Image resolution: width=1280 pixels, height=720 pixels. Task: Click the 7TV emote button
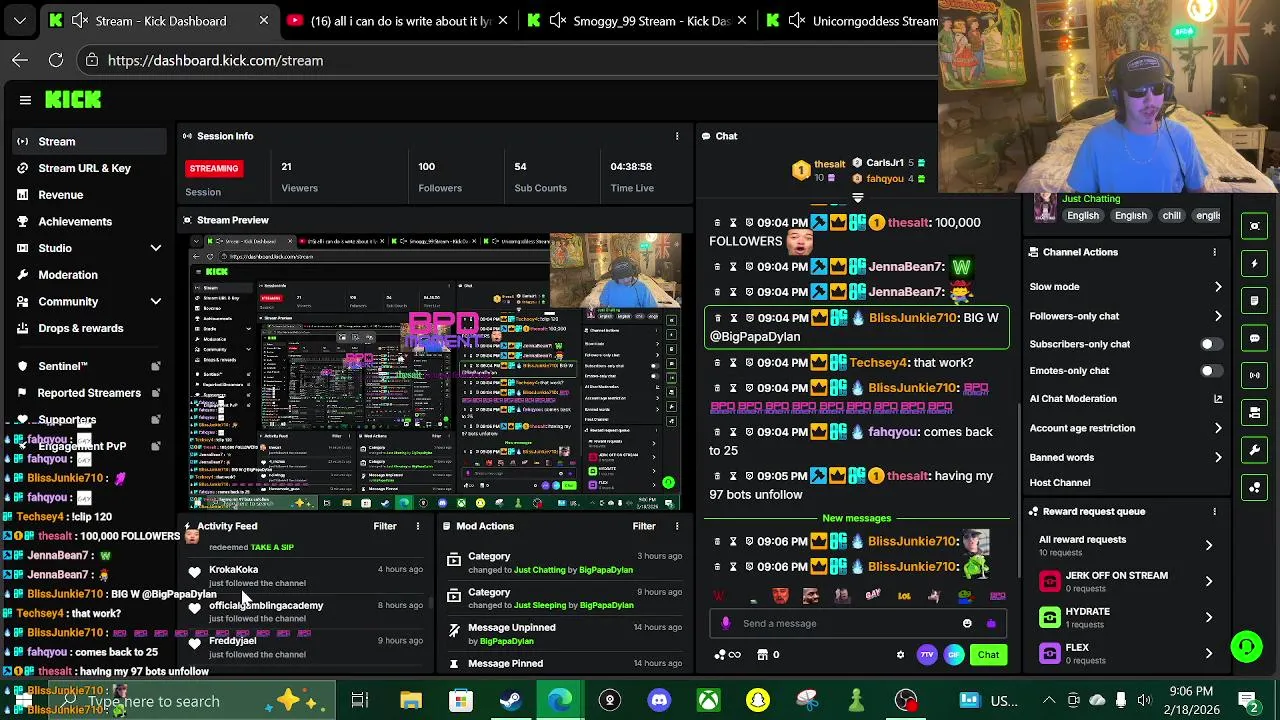pyautogui.click(x=927, y=655)
